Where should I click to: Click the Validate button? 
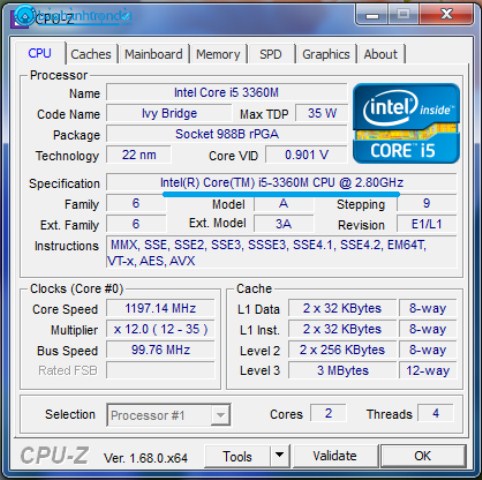click(x=335, y=456)
